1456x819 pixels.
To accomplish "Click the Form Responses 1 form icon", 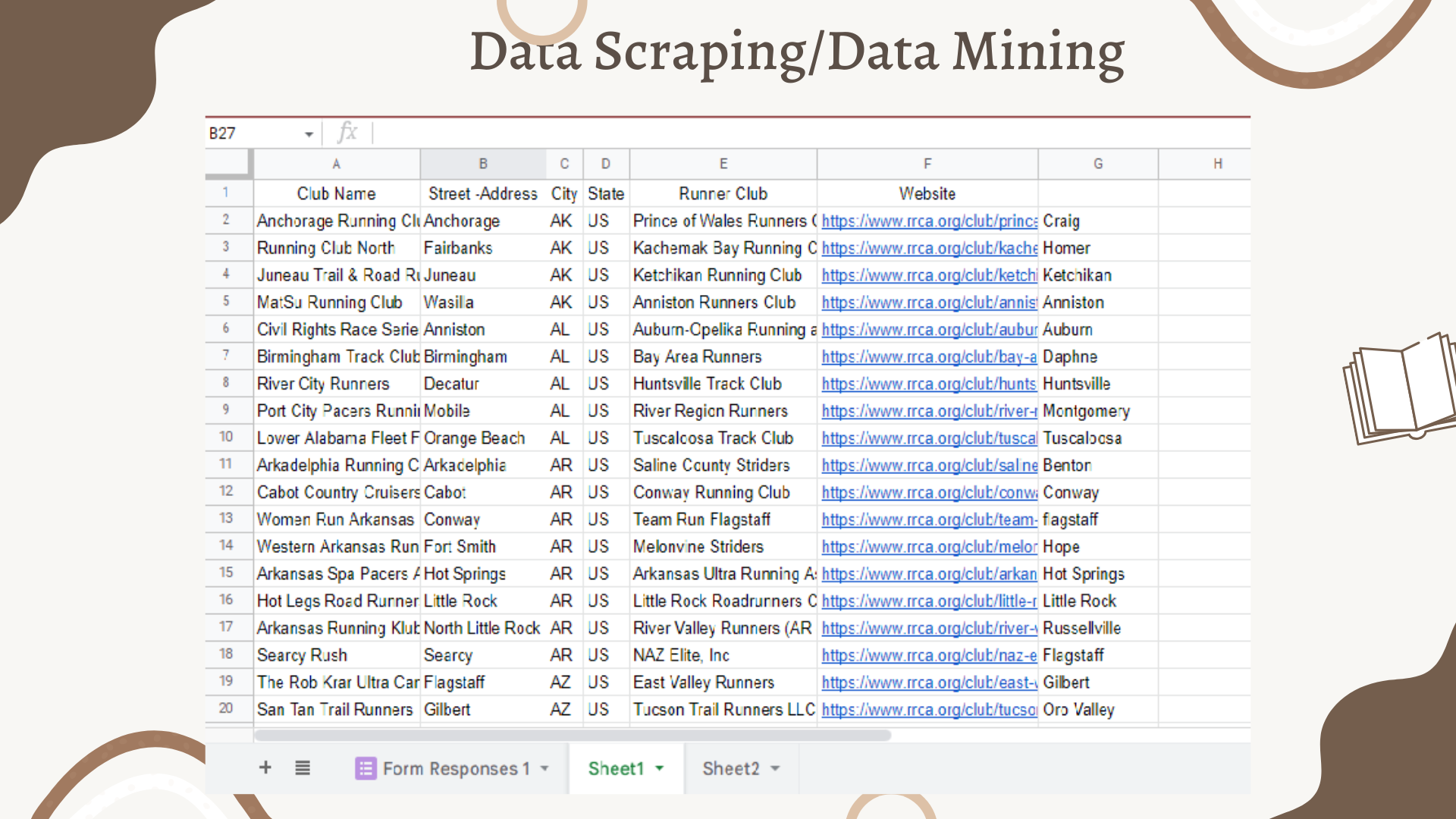I will pos(366,768).
